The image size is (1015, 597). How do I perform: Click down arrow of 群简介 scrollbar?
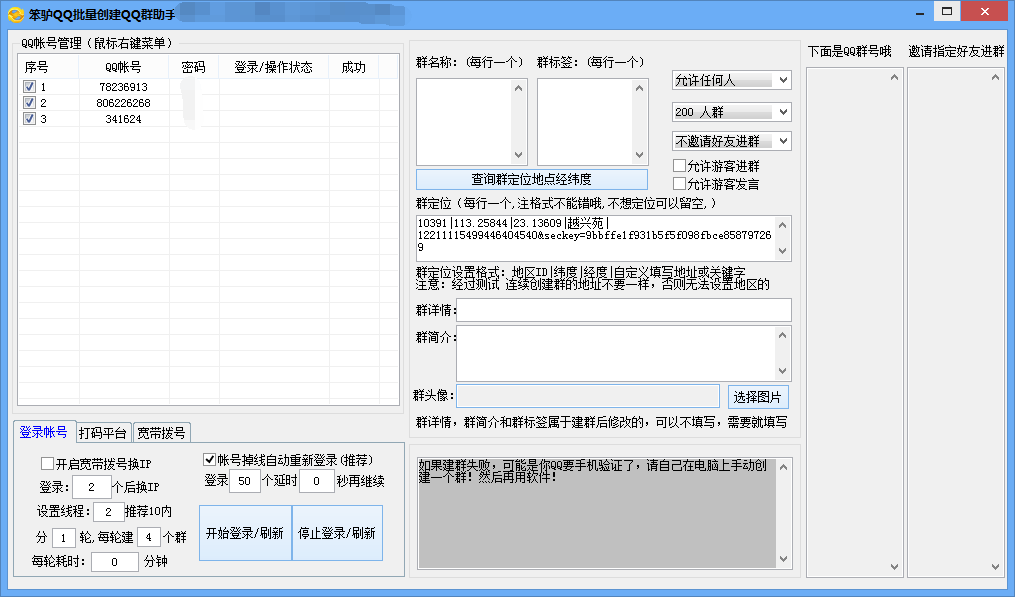(783, 371)
